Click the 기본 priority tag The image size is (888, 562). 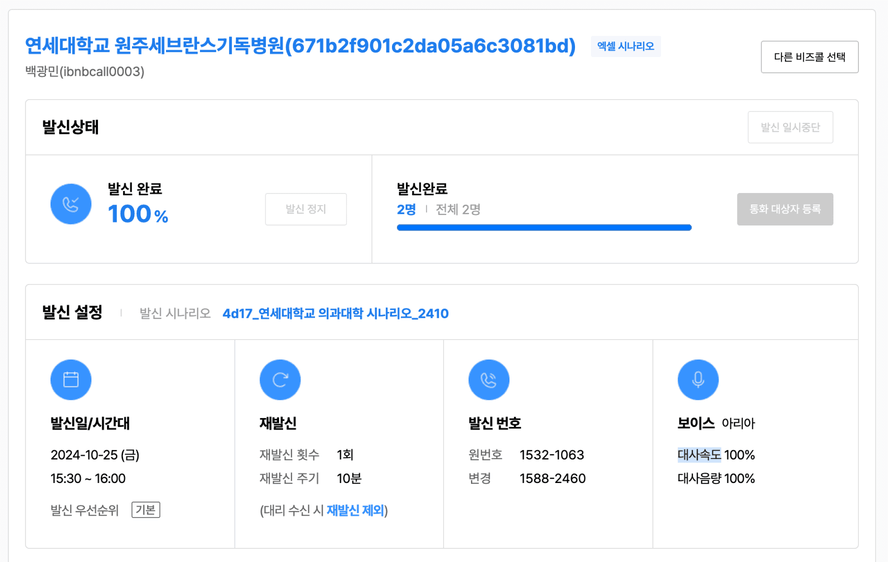[146, 510]
